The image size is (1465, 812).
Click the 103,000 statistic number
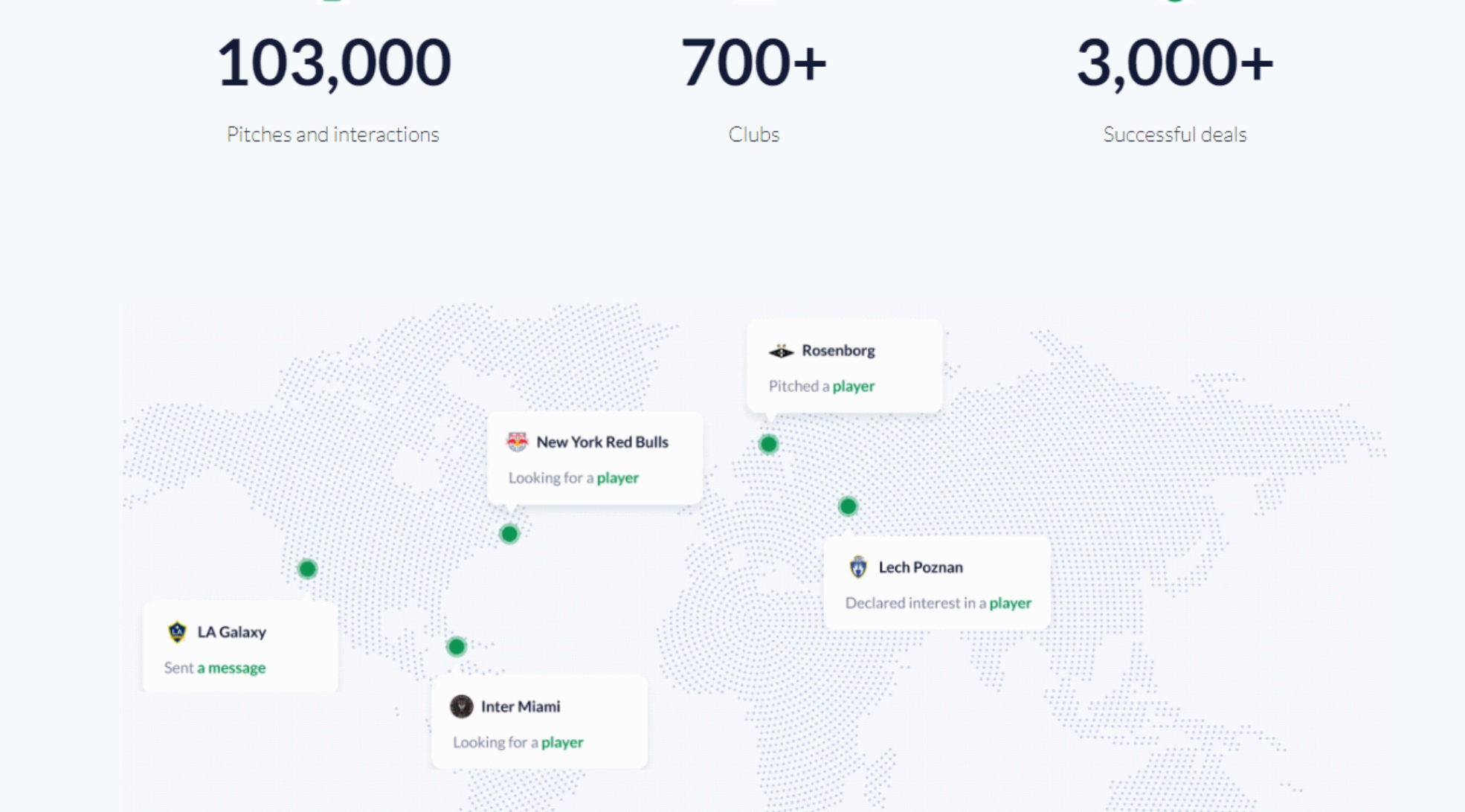pyautogui.click(x=334, y=62)
